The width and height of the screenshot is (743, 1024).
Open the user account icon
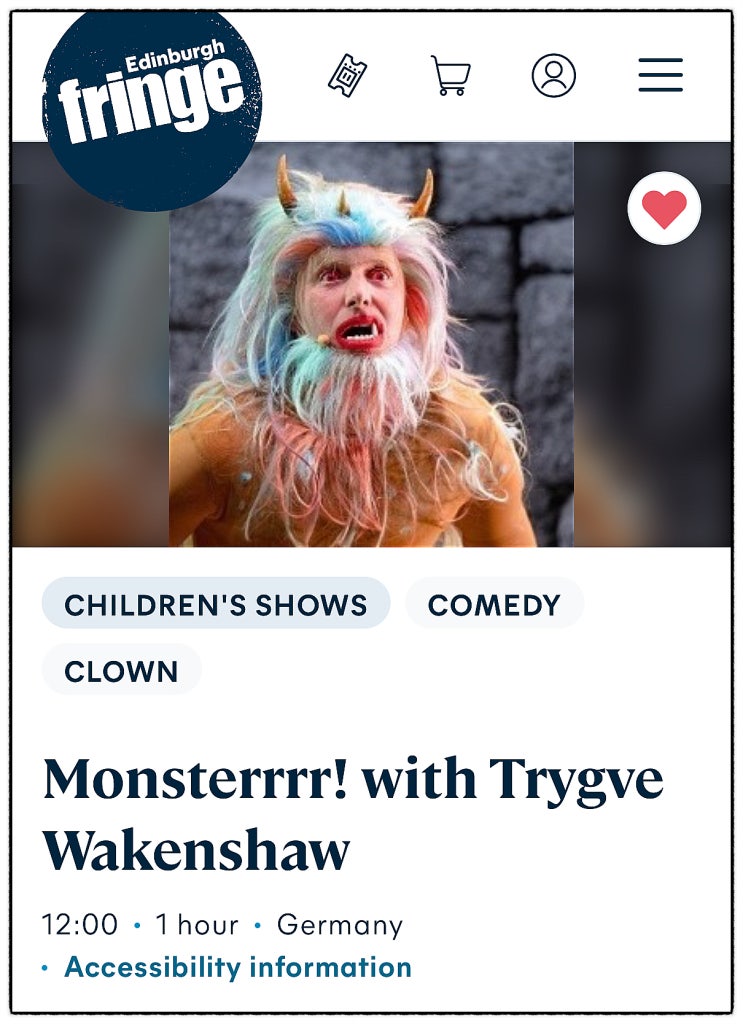pyautogui.click(x=554, y=76)
